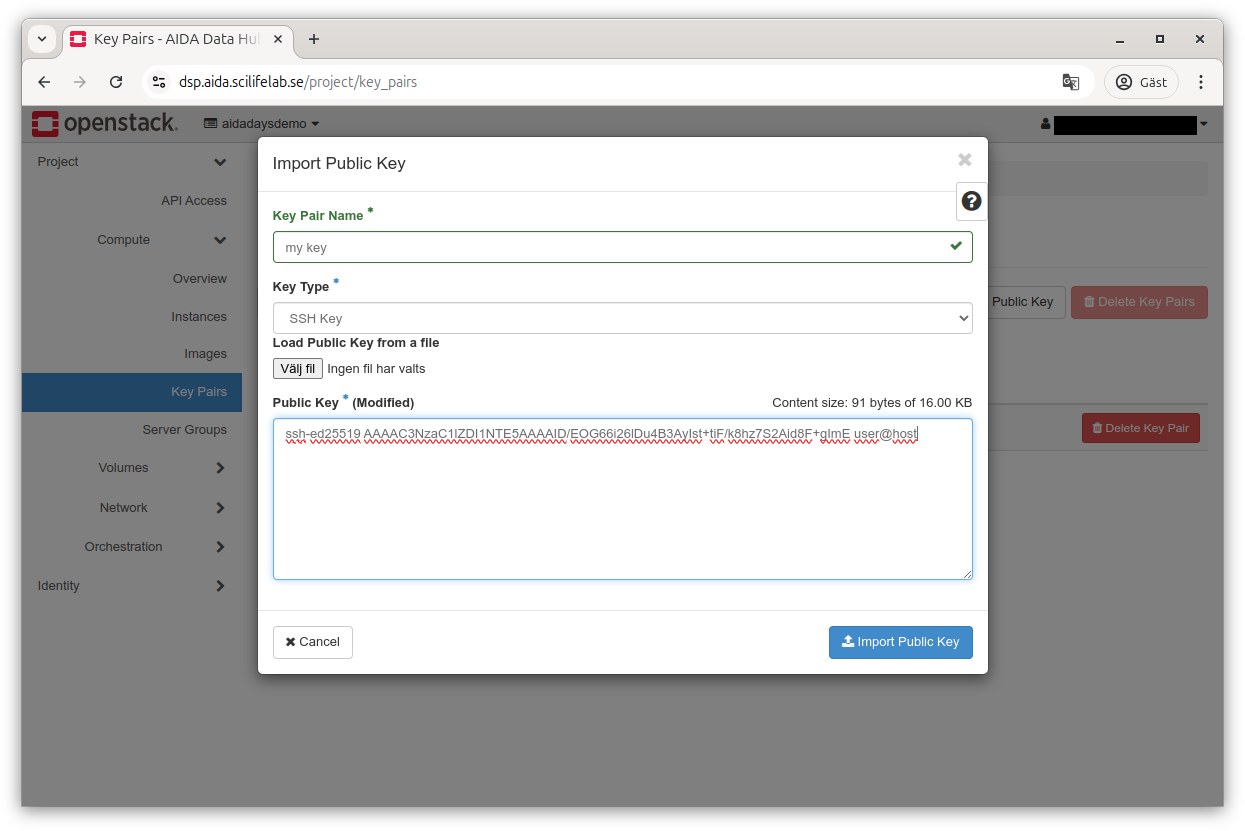Click the translate page icon
Screen dimensions: 1245x831
point(1070,82)
